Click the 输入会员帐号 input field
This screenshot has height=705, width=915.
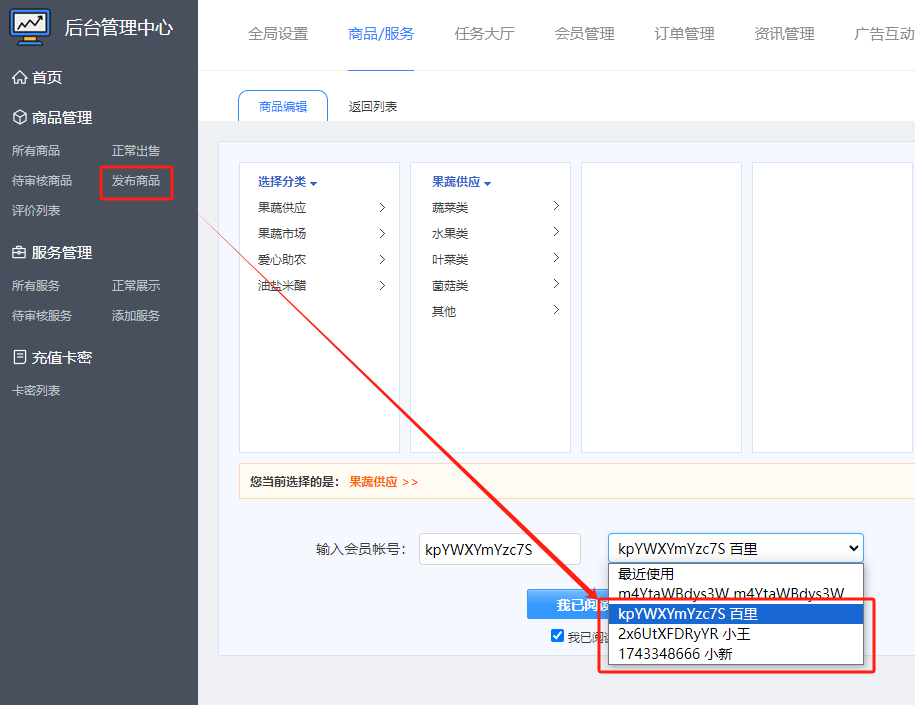(500, 549)
